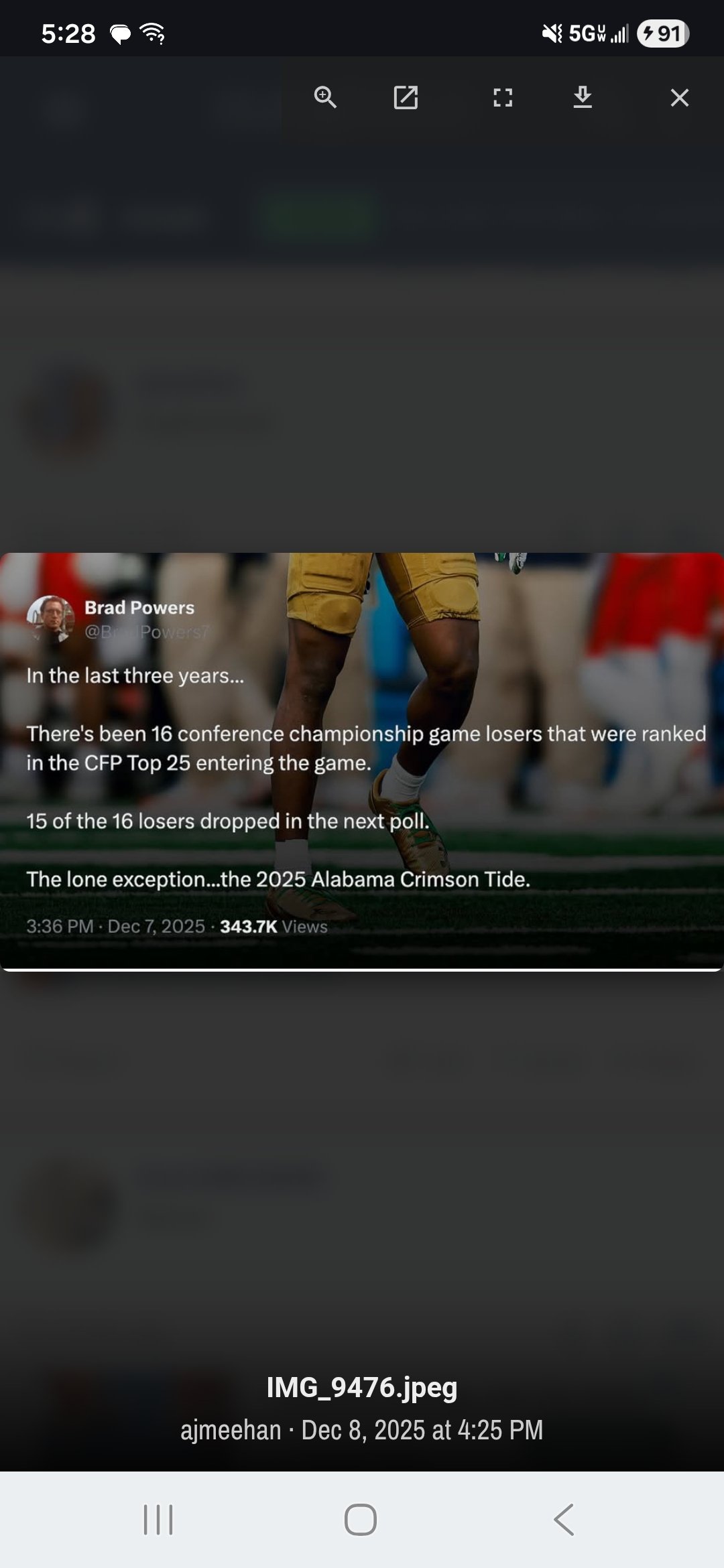The width and height of the screenshot is (724, 1568).
Task: Tap the battery 91 indicator
Action: [x=663, y=34]
